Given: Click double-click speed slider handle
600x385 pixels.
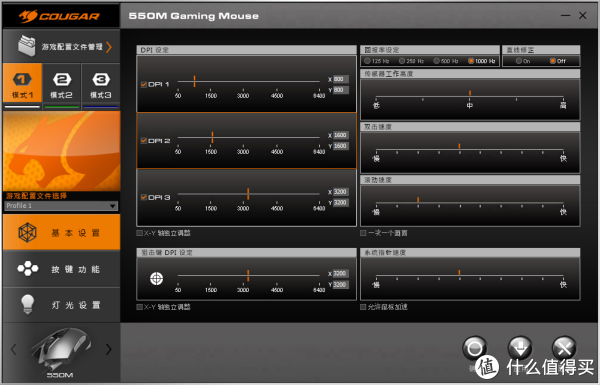Looking at the screenshot, I should (x=459, y=146).
